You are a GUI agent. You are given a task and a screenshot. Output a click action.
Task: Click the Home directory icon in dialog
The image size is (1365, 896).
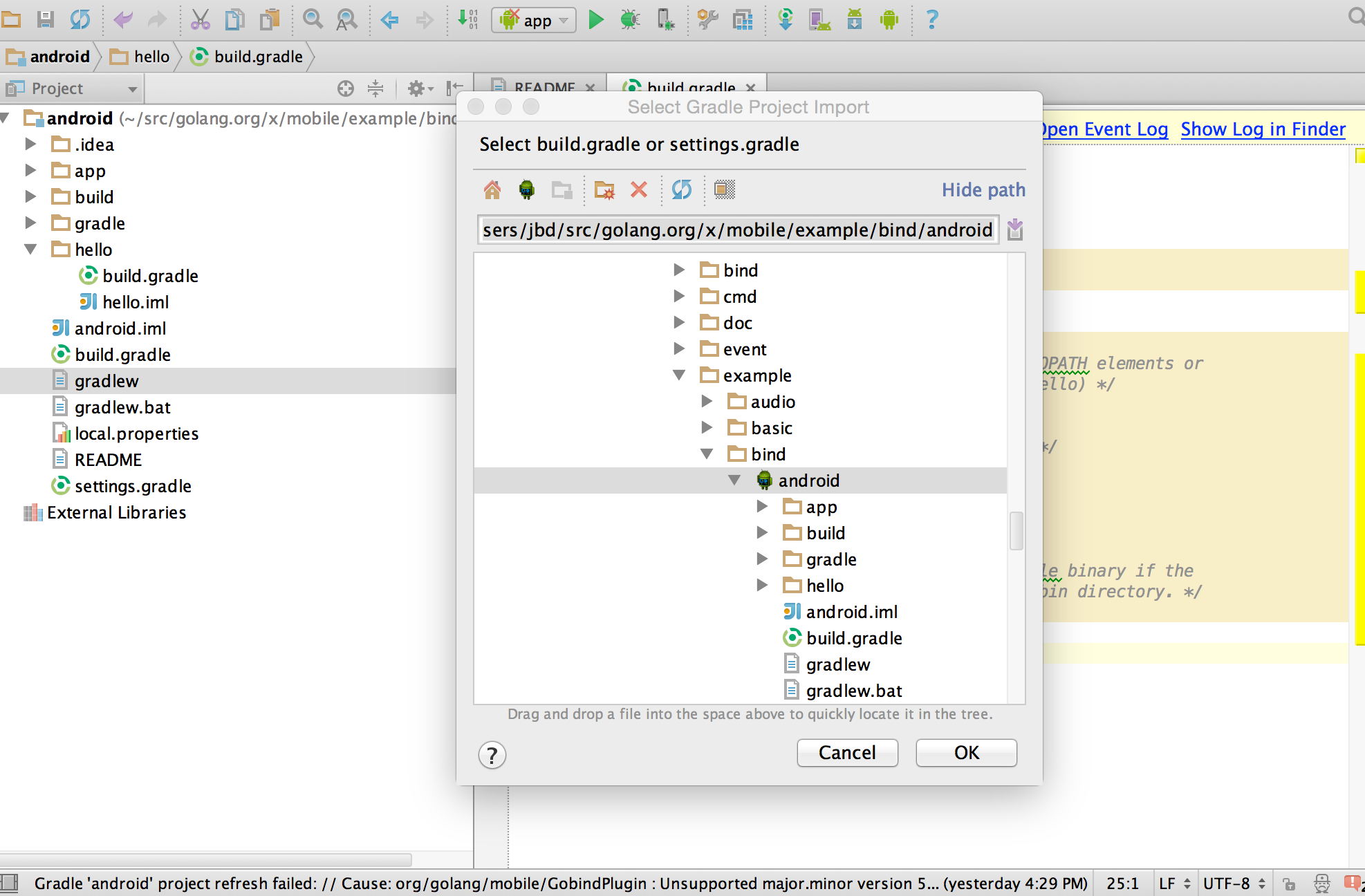tap(492, 189)
